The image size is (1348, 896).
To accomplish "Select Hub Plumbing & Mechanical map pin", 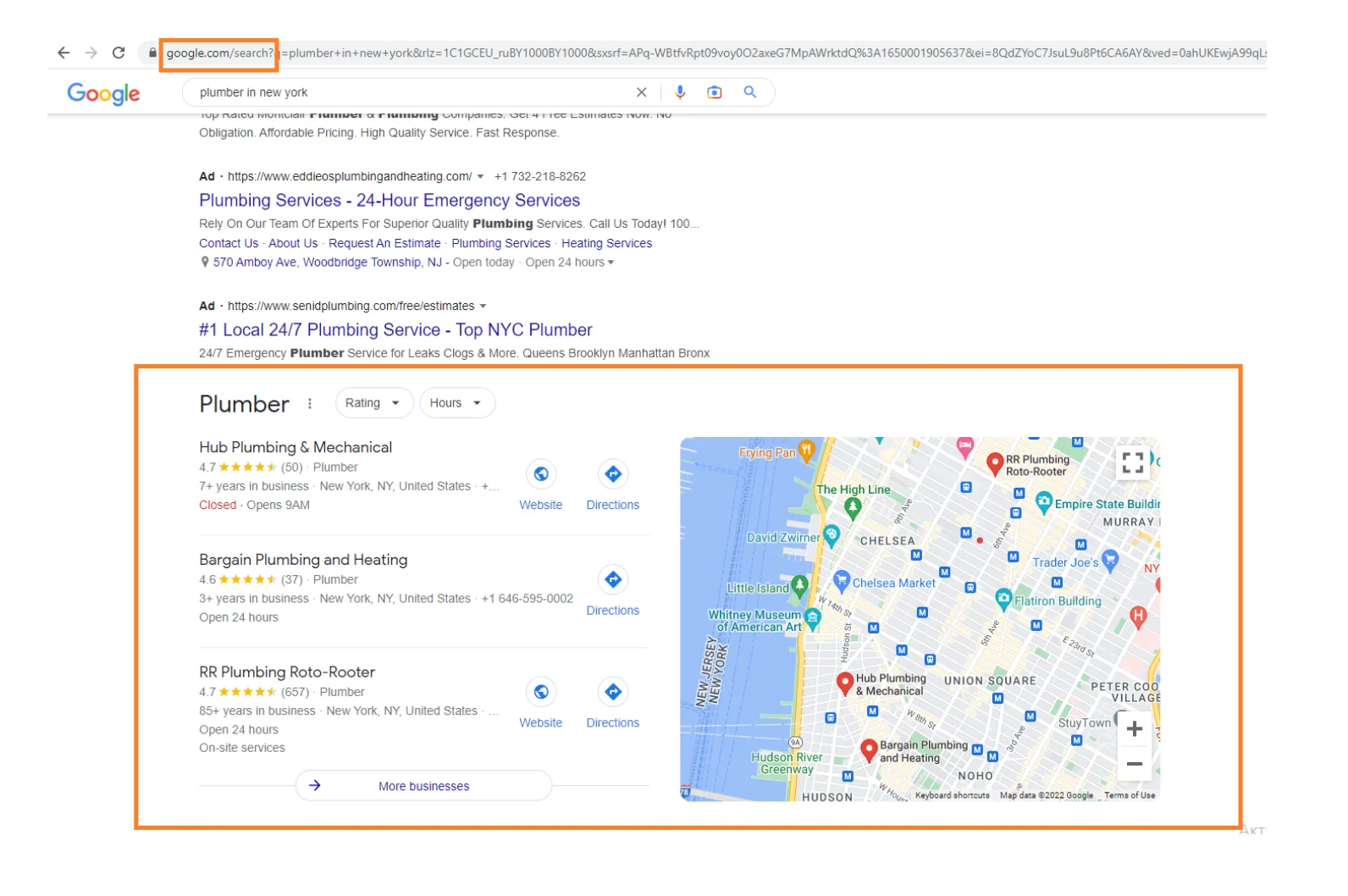I will (844, 683).
